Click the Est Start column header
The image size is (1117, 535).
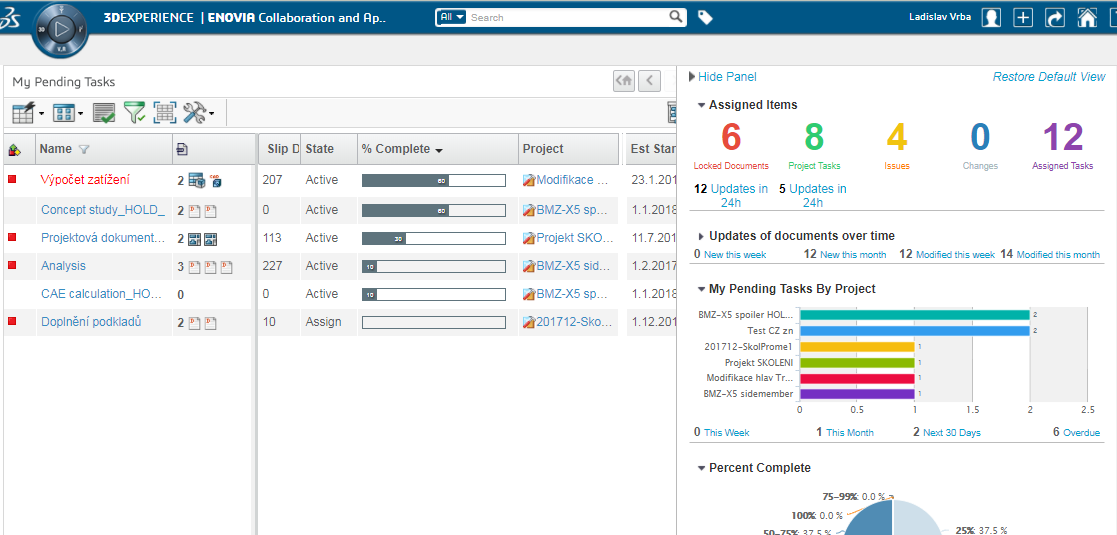tap(653, 149)
